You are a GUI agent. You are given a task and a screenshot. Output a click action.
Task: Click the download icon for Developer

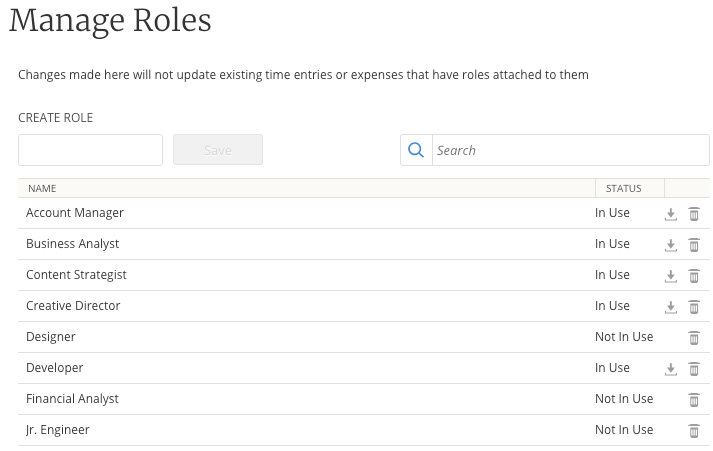click(671, 369)
